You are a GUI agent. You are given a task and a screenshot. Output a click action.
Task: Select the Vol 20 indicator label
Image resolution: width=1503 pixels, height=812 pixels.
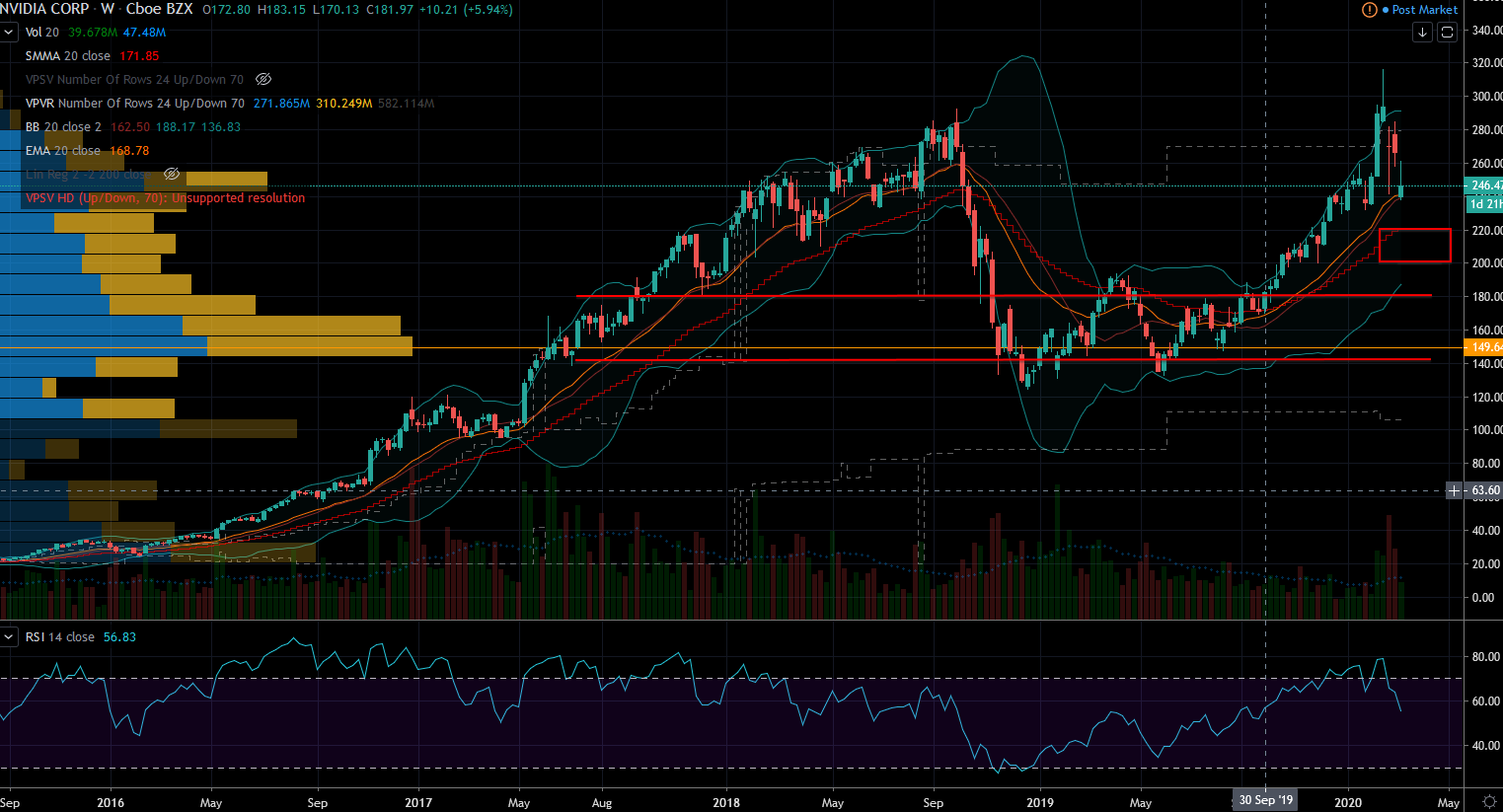(42, 33)
